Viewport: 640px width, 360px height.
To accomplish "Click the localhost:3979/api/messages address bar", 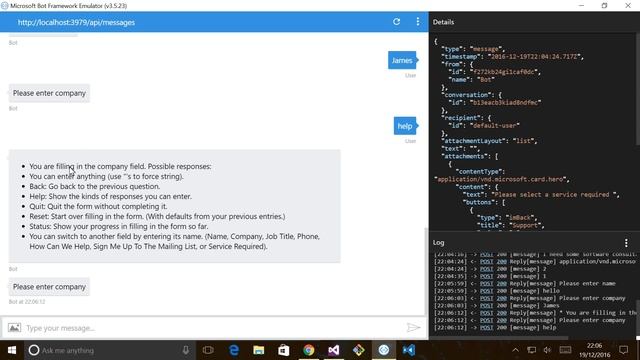I will point(76,22).
